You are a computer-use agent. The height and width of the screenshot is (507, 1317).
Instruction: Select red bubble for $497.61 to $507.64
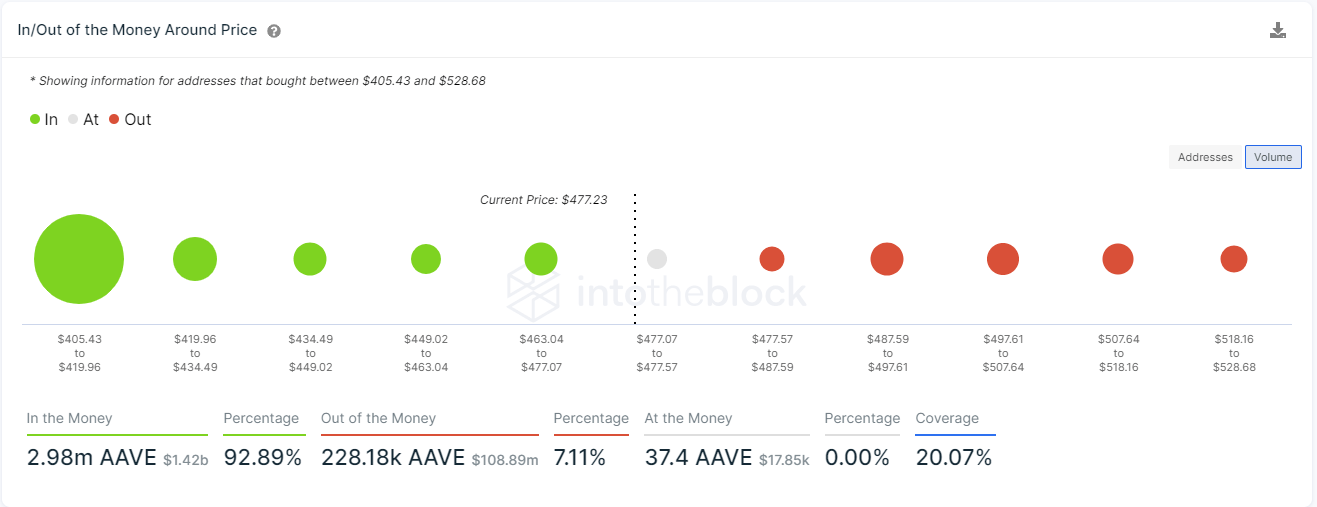tap(1003, 259)
